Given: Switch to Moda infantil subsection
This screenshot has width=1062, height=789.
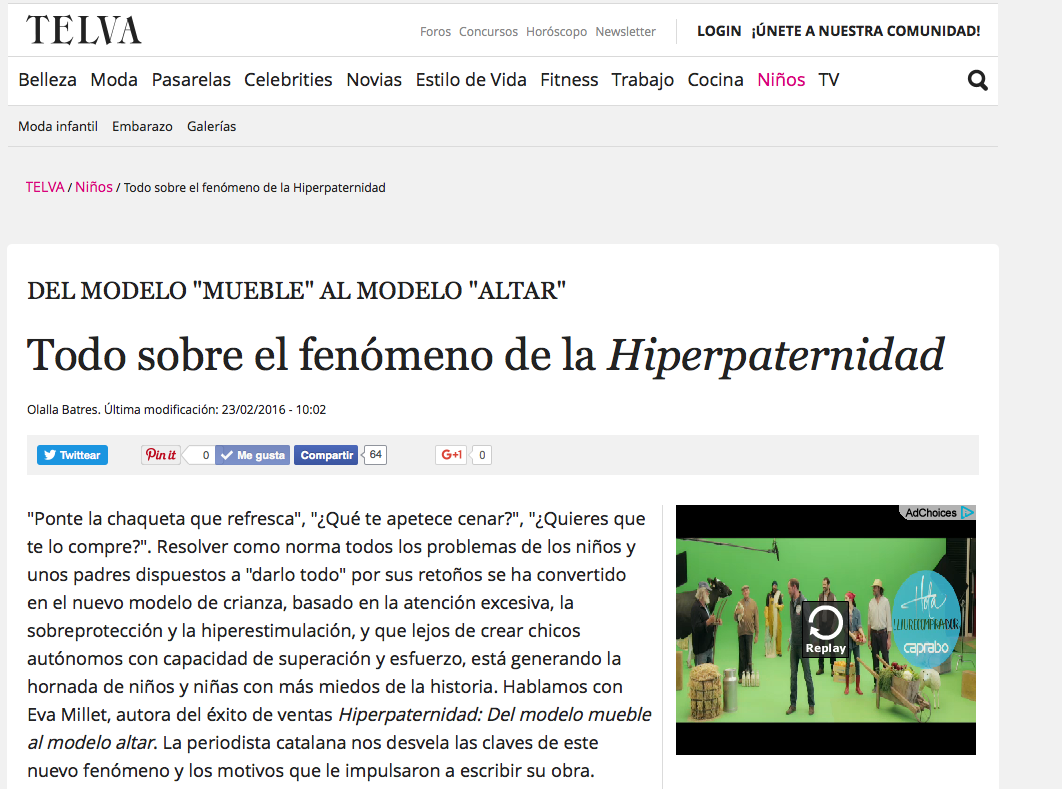Looking at the screenshot, I should pyautogui.click(x=58, y=127).
